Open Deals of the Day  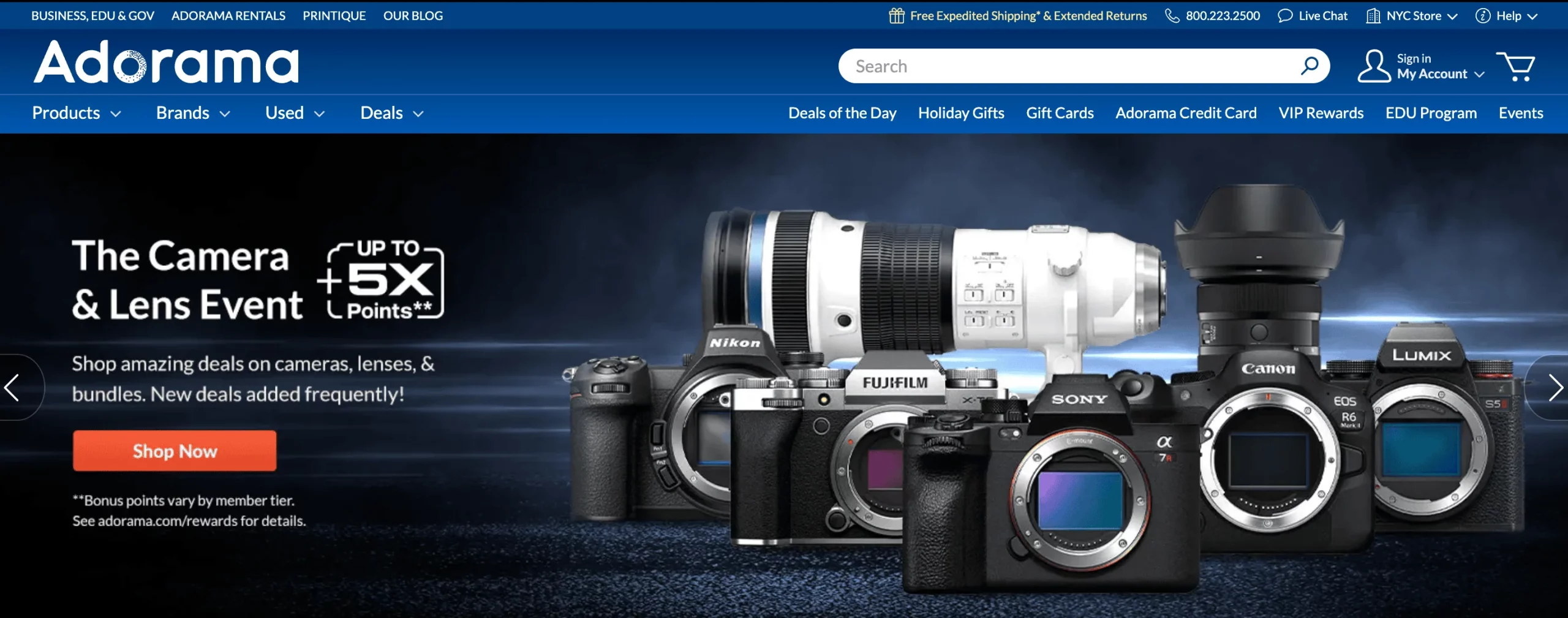click(x=842, y=113)
